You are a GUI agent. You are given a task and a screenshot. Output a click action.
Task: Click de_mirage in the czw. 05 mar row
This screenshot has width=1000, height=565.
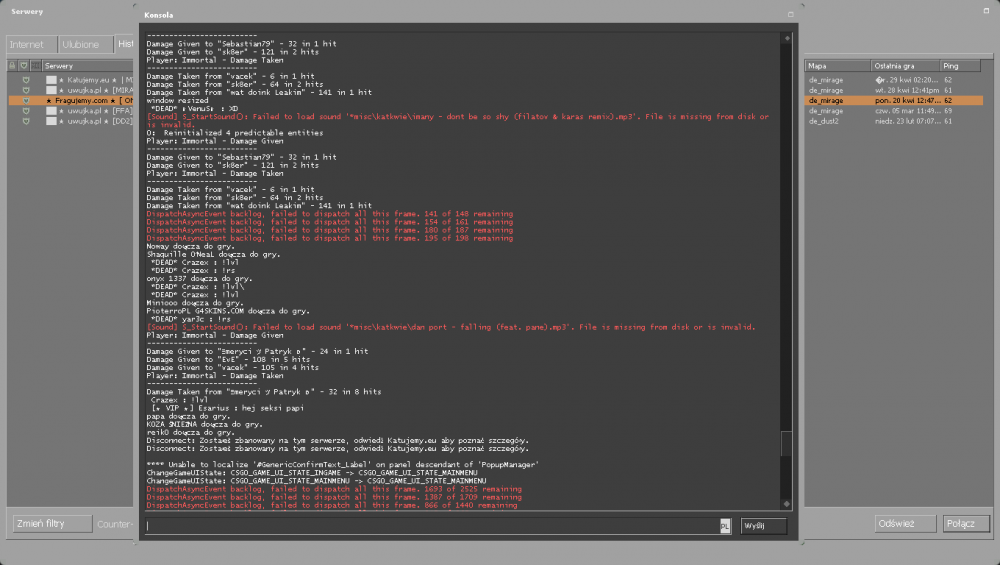point(826,111)
